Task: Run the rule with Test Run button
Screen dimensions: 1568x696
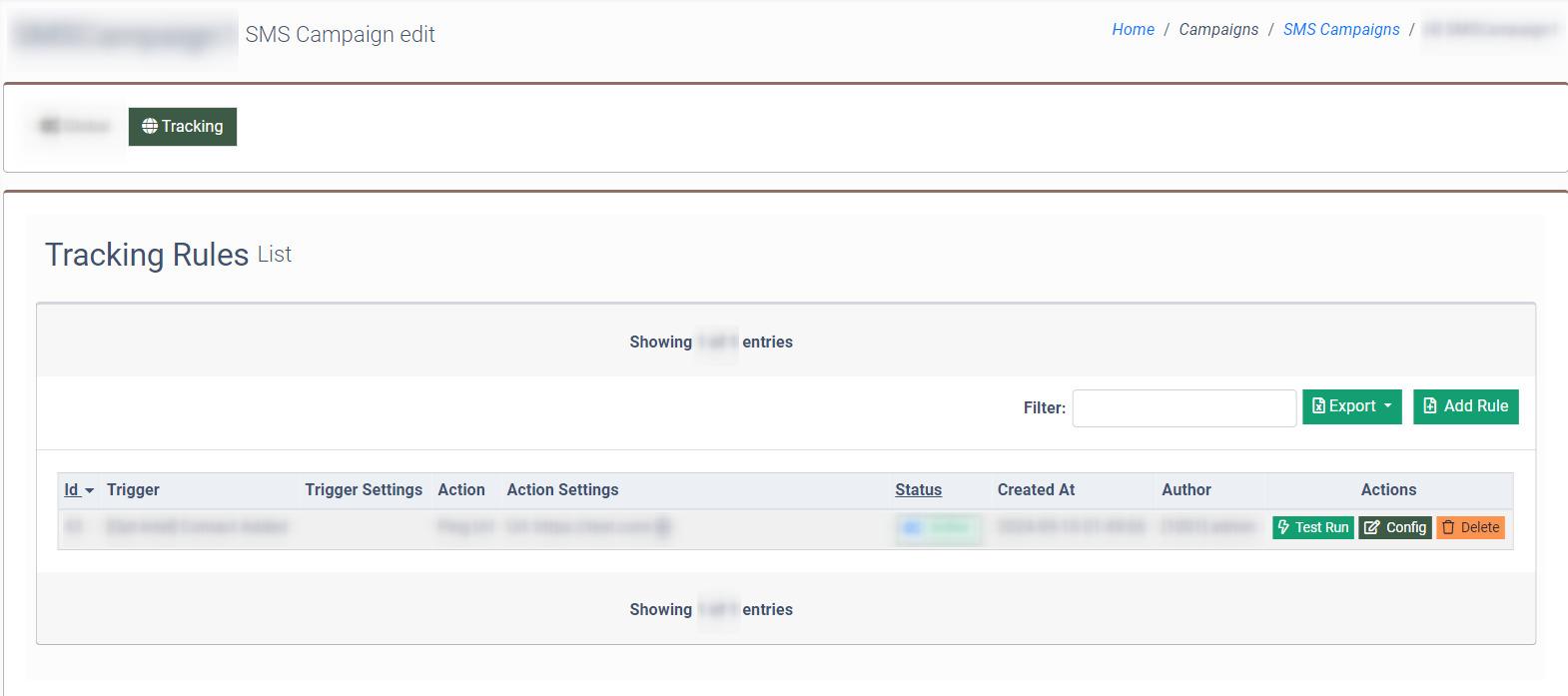Action: pos(1312,527)
